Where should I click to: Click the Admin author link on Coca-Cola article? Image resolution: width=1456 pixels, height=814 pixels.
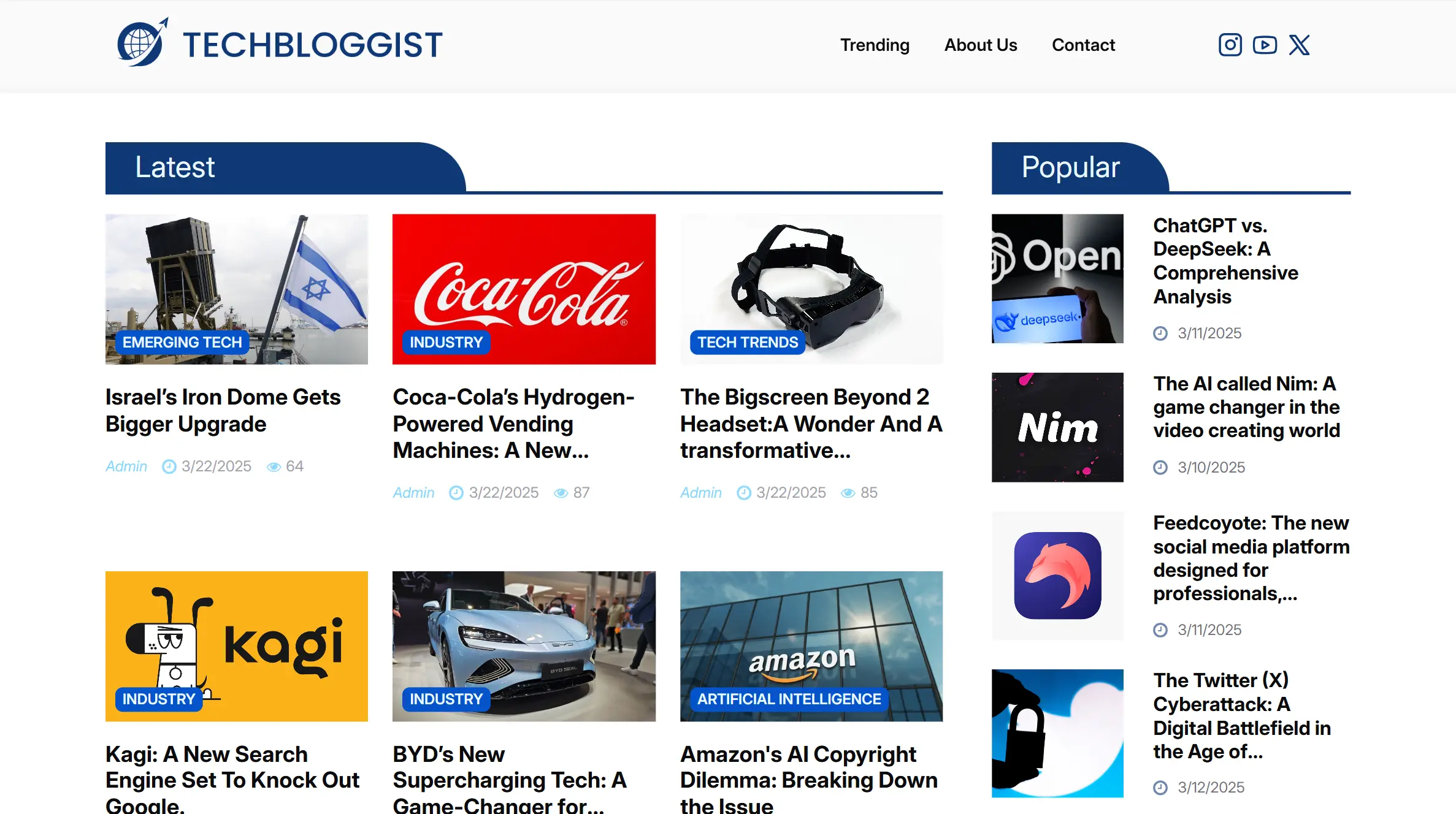click(413, 492)
